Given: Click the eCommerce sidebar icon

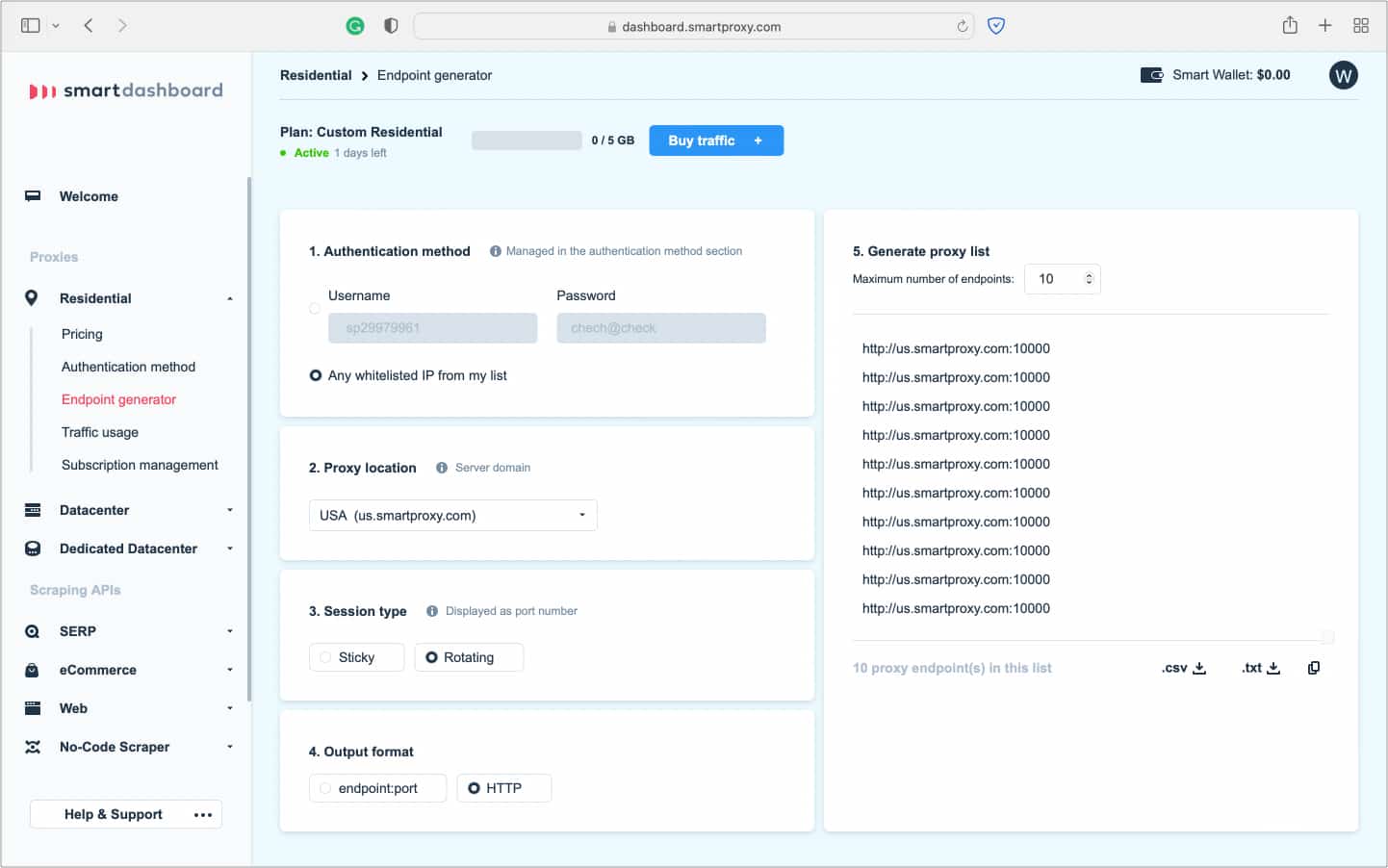Looking at the screenshot, I should (33, 670).
